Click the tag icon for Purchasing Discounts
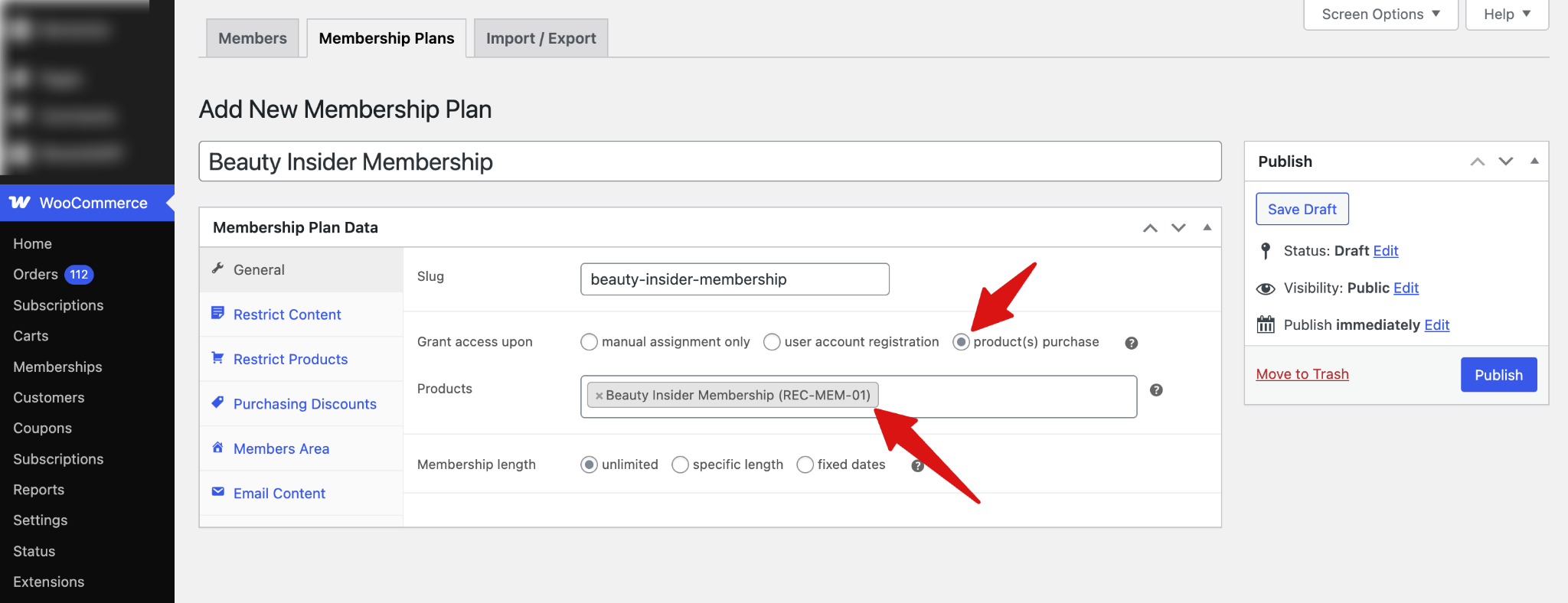 tap(218, 403)
